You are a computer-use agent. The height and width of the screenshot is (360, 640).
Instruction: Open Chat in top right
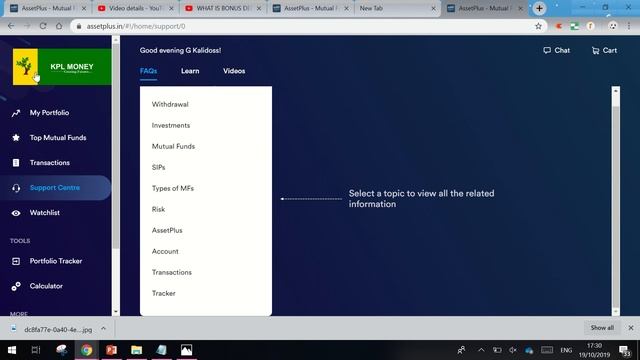556,50
